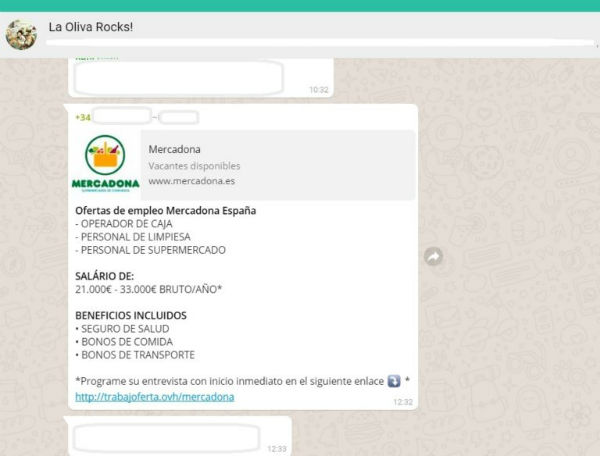This screenshot has height=456, width=600.
Task: Click the Mercadona logo in link preview
Action: point(105,165)
